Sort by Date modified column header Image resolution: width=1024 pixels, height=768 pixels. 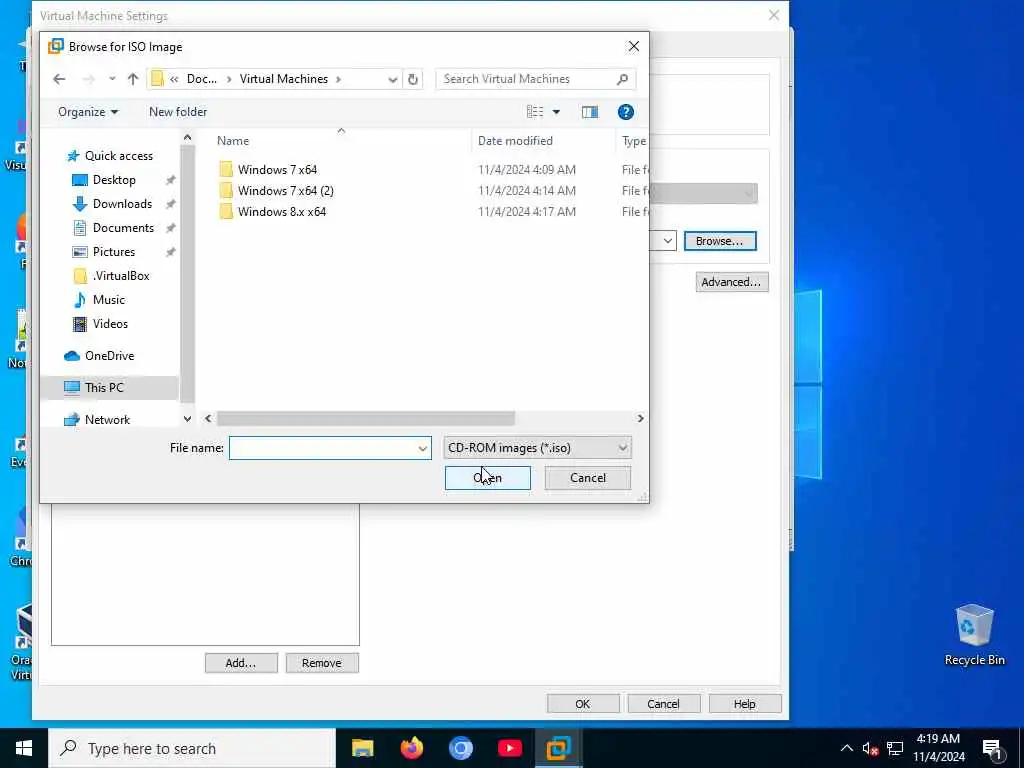[515, 141]
